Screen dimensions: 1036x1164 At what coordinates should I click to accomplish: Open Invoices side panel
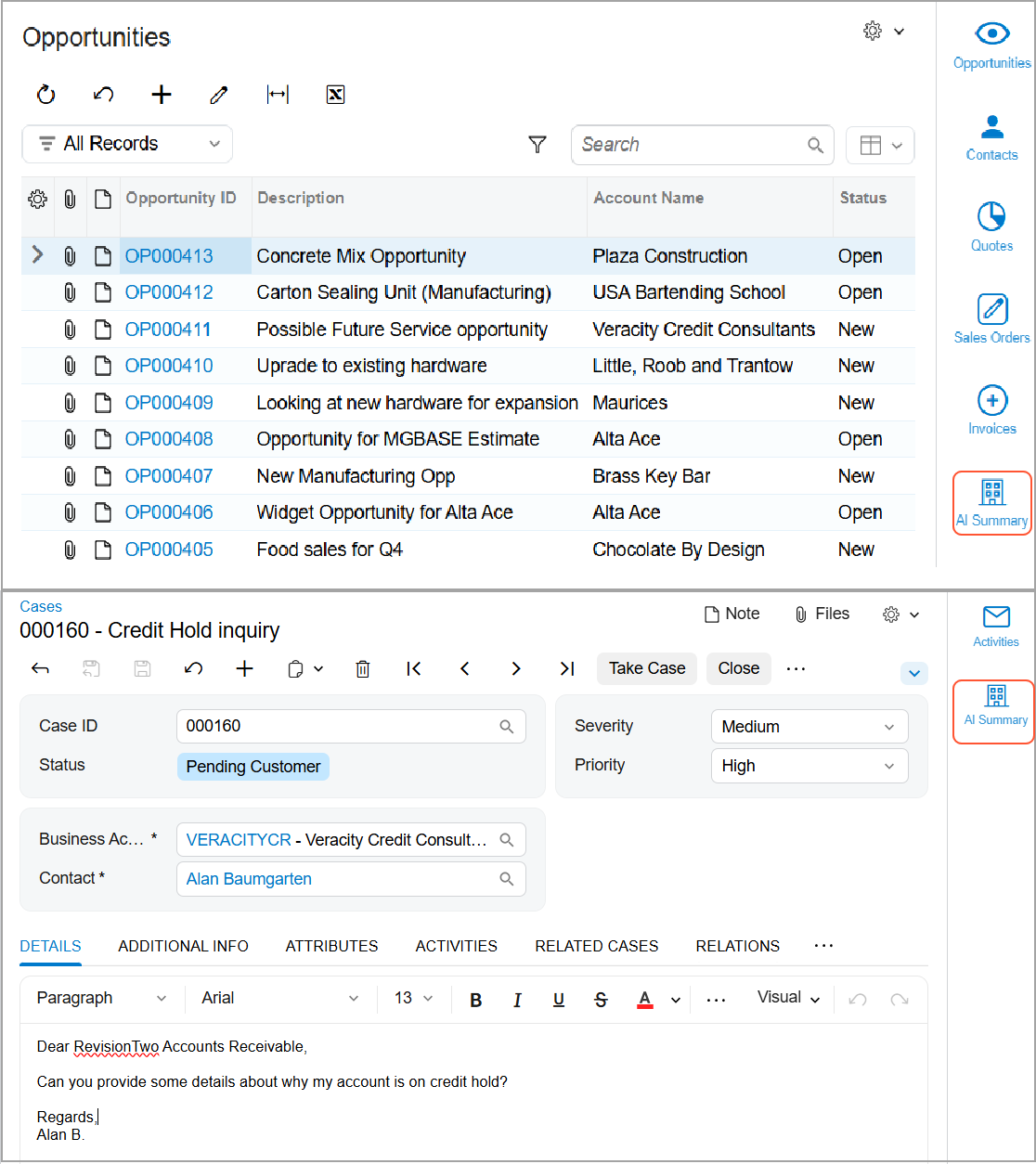991,410
